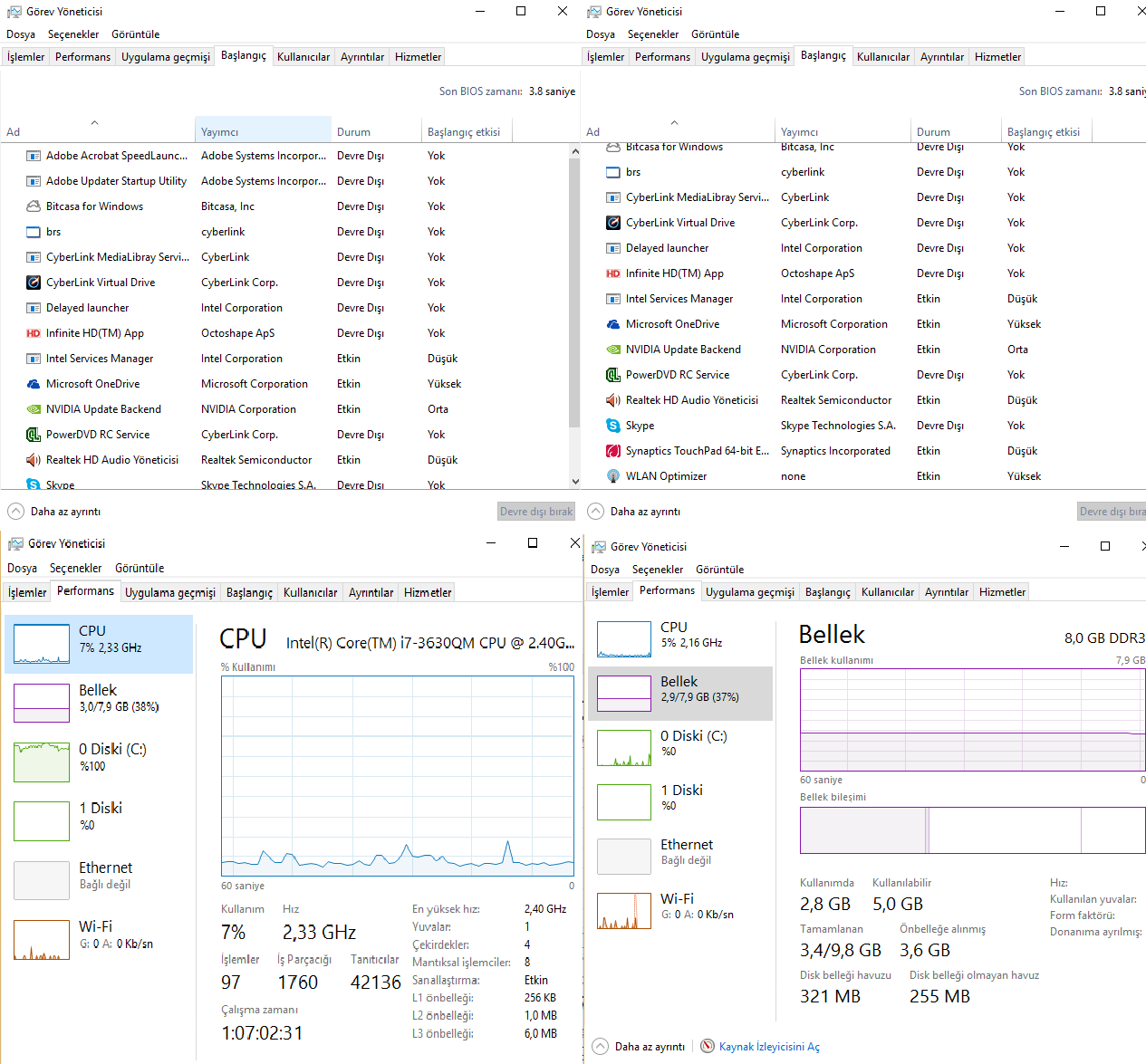Image resolution: width=1146 pixels, height=1064 pixels.
Task: Click the Skype Technologies S.A. cell in right Startup window
Action: click(838, 426)
